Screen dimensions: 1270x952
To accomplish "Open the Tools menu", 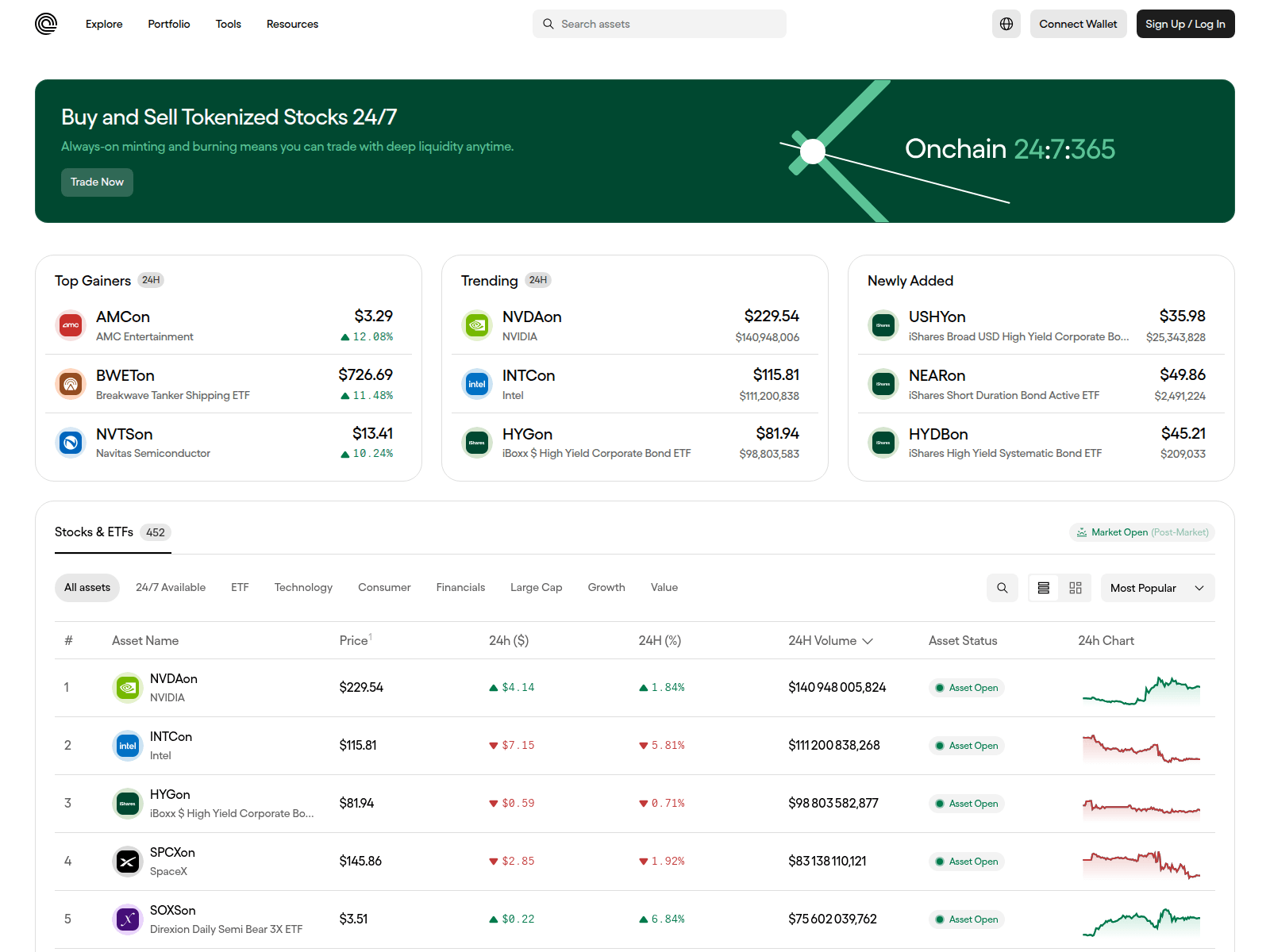I will tap(229, 24).
